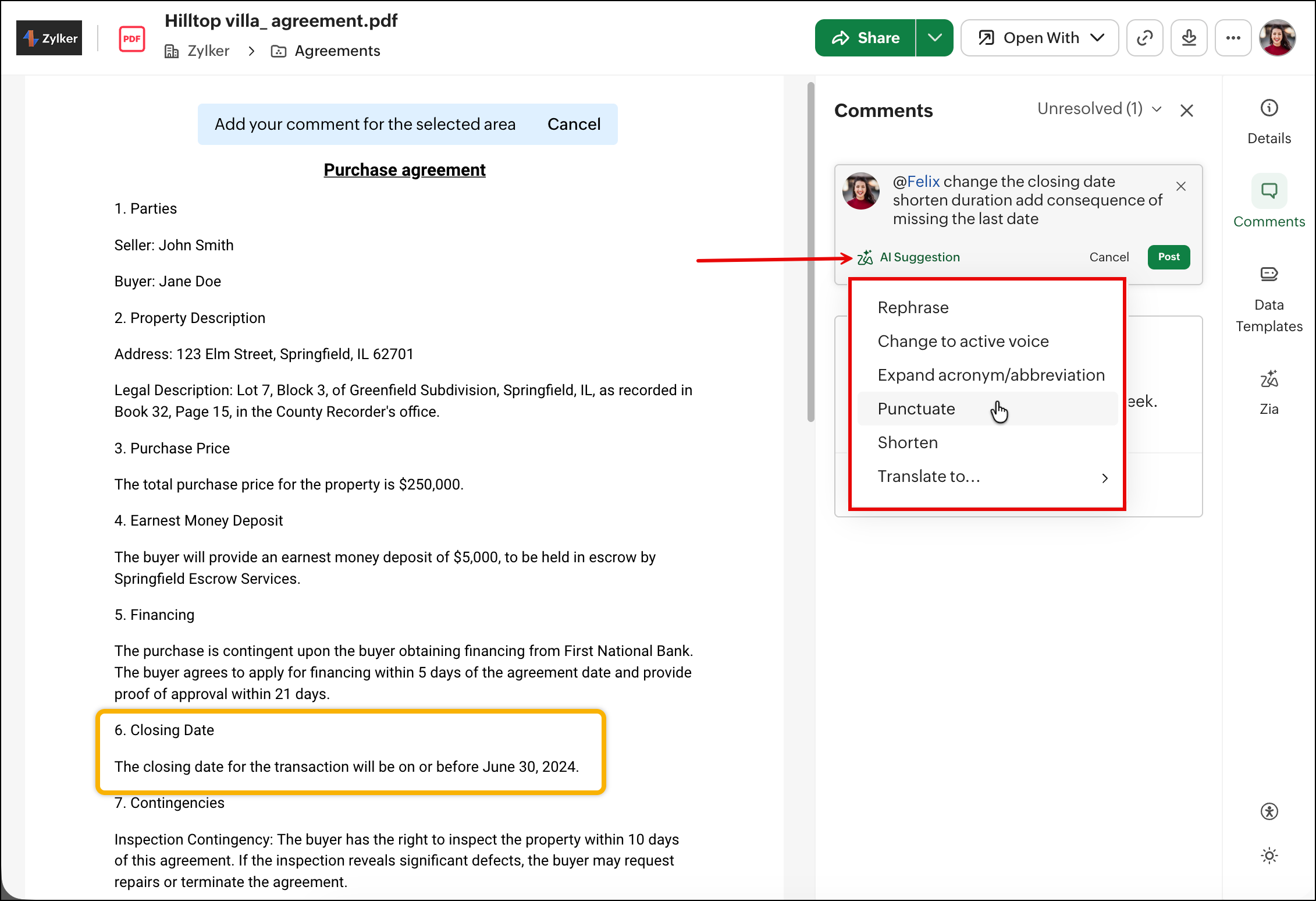Select Punctuate from suggestion menu
Screen dimensions: 1316x901
(x=916, y=409)
